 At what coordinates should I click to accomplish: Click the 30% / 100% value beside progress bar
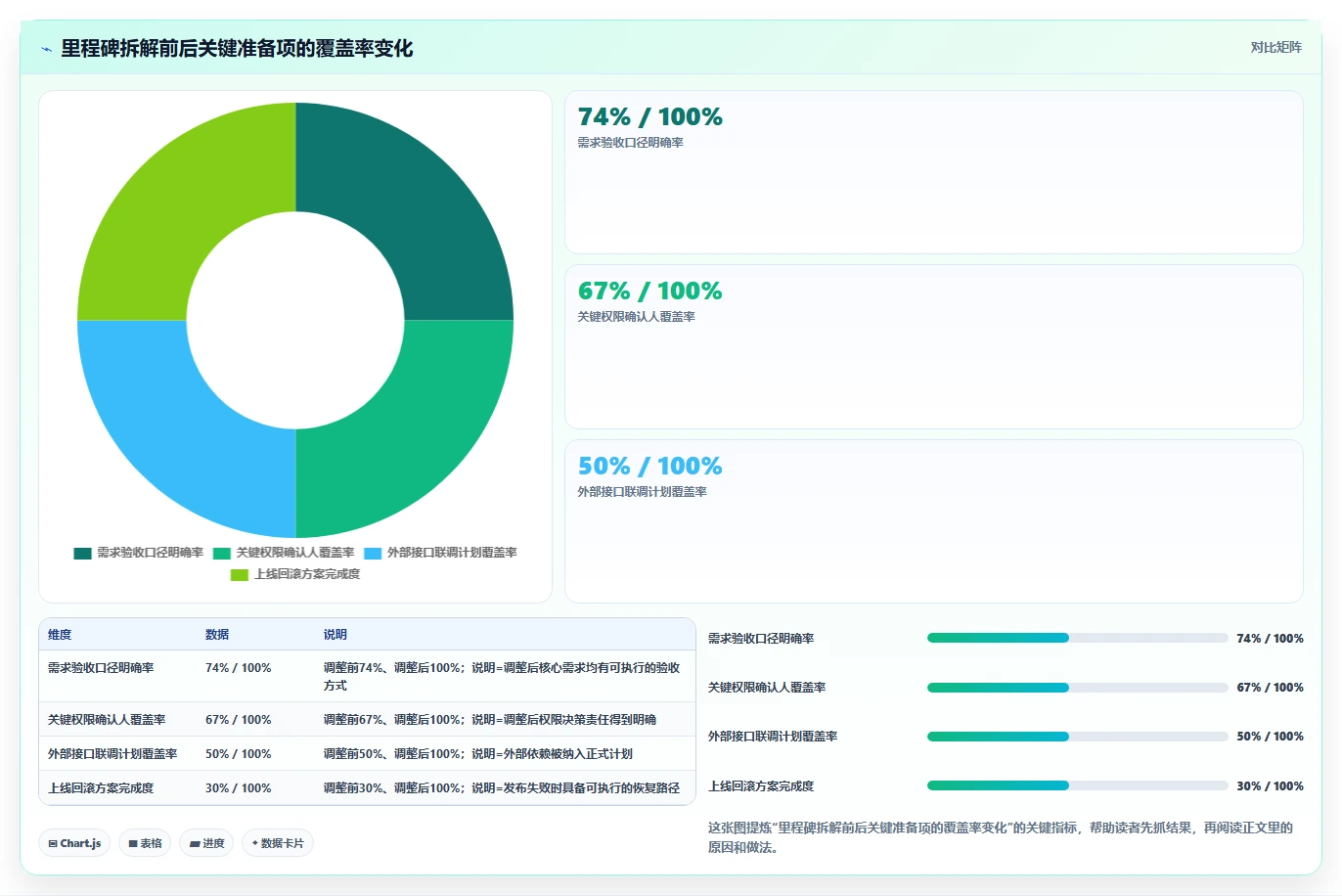[x=1270, y=786]
